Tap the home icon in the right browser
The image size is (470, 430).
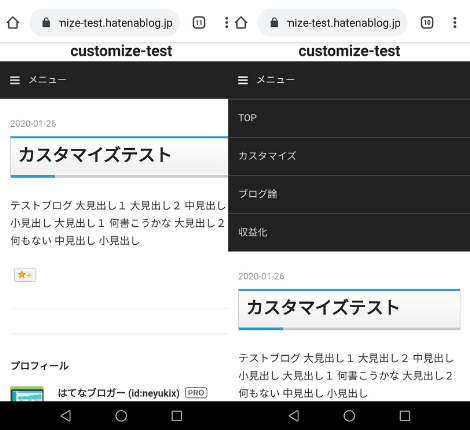[241, 23]
